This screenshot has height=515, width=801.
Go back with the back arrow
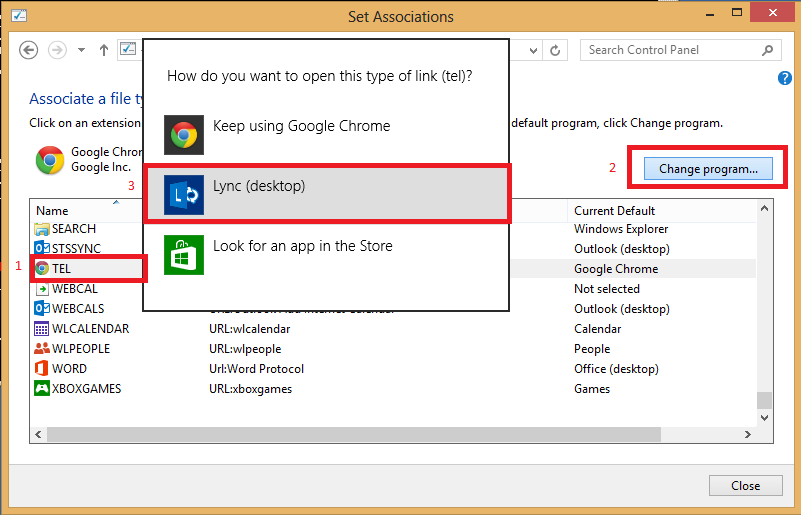[x=29, y=50]
